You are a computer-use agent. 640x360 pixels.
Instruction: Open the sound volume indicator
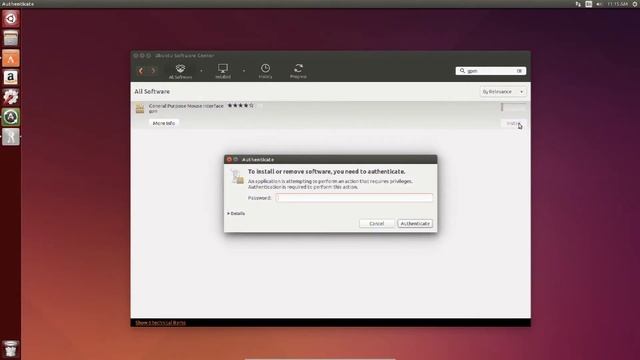coord(599,4)
